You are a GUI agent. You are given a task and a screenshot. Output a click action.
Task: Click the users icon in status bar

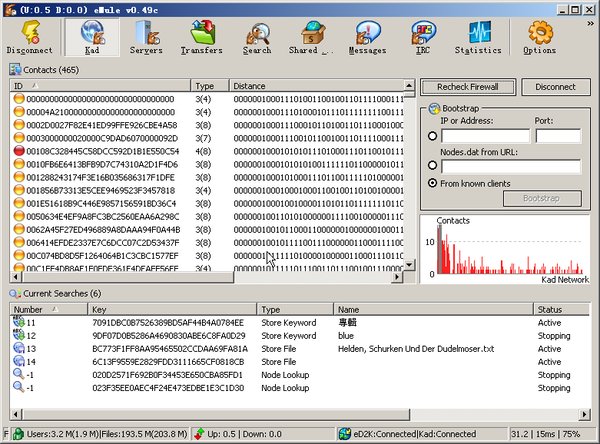pyautogui.click(x=18, y=434)
